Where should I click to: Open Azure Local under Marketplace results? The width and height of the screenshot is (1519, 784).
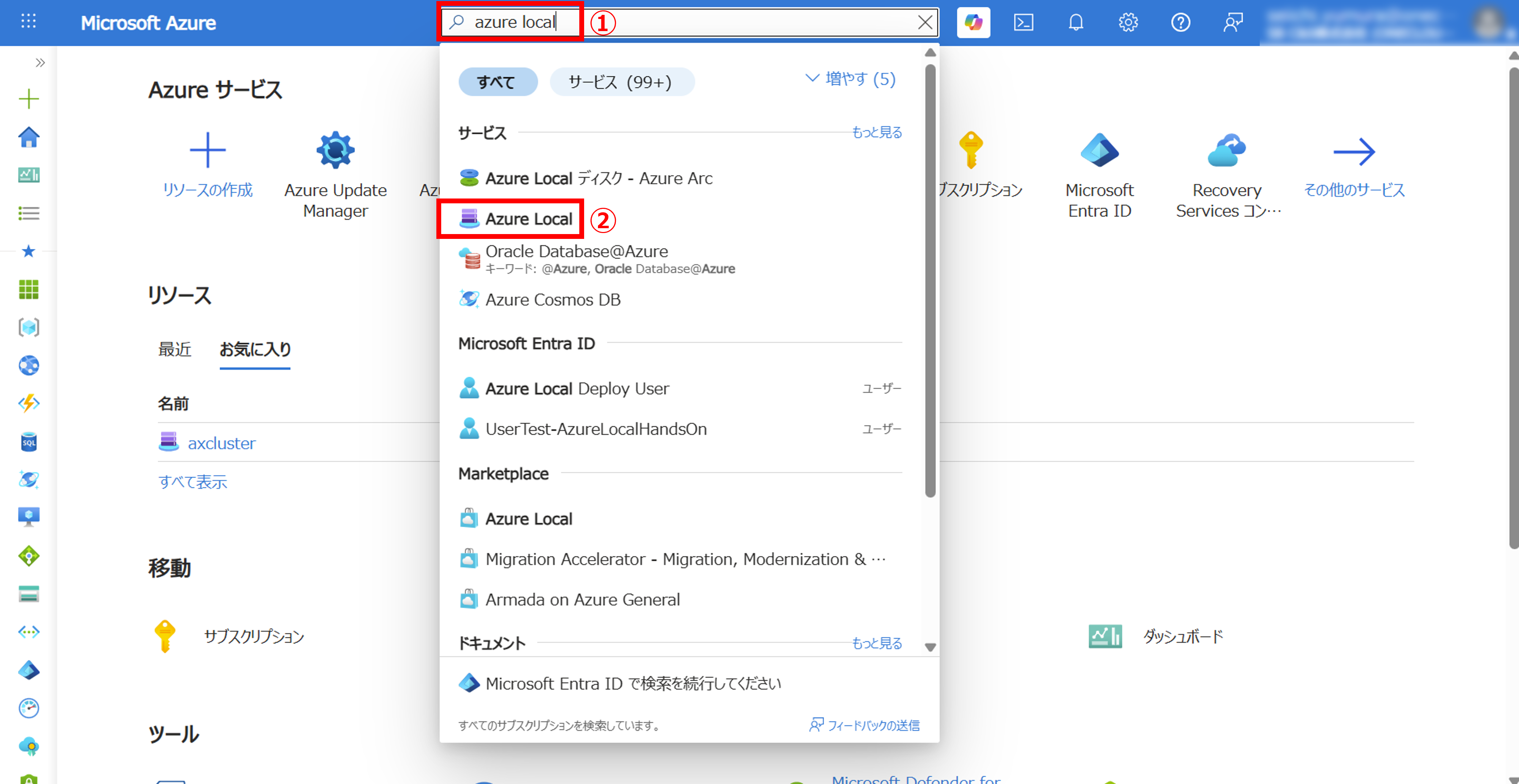pyautogui.click(x=680, y=519)
